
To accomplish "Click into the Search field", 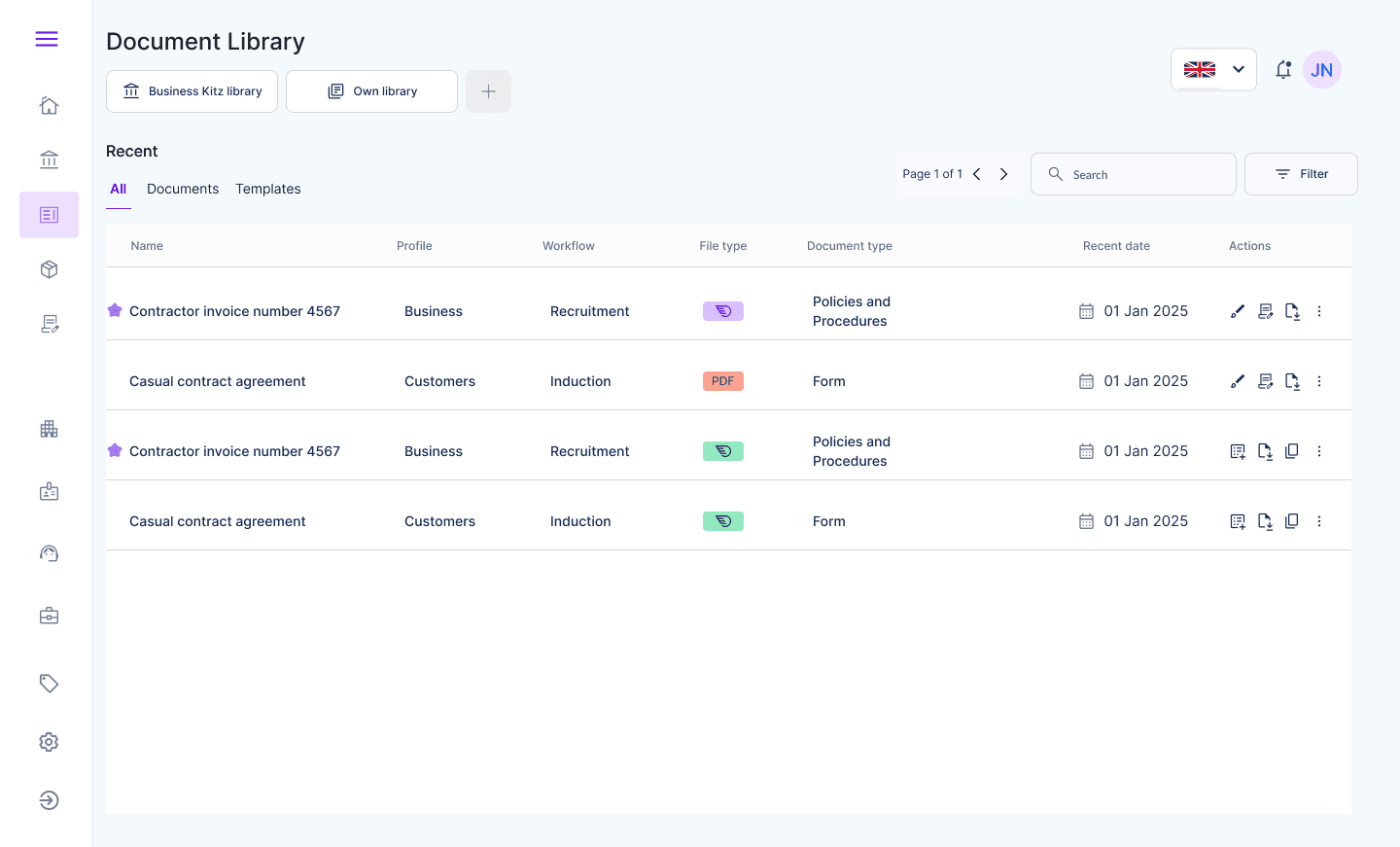I will point(1134,174).
